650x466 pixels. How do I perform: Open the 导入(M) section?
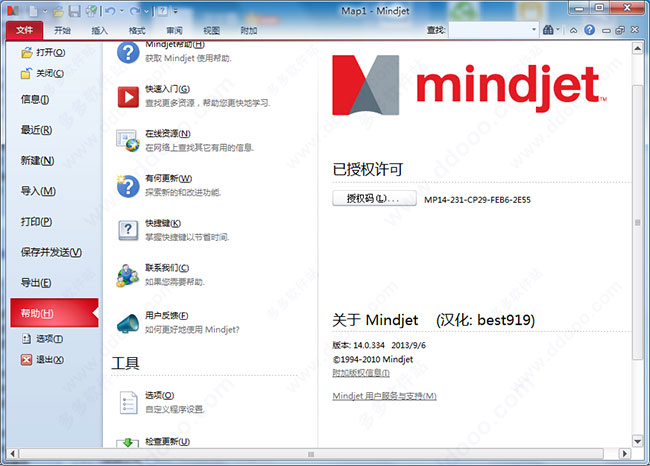tap(38, 191)
